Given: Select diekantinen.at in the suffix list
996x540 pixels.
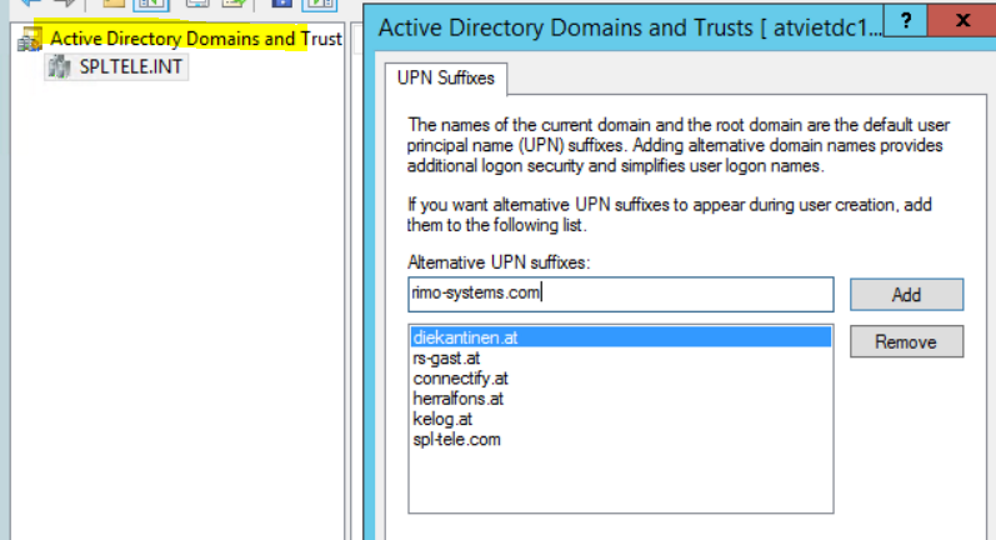Looking at the screenshot, I should 621,337.
